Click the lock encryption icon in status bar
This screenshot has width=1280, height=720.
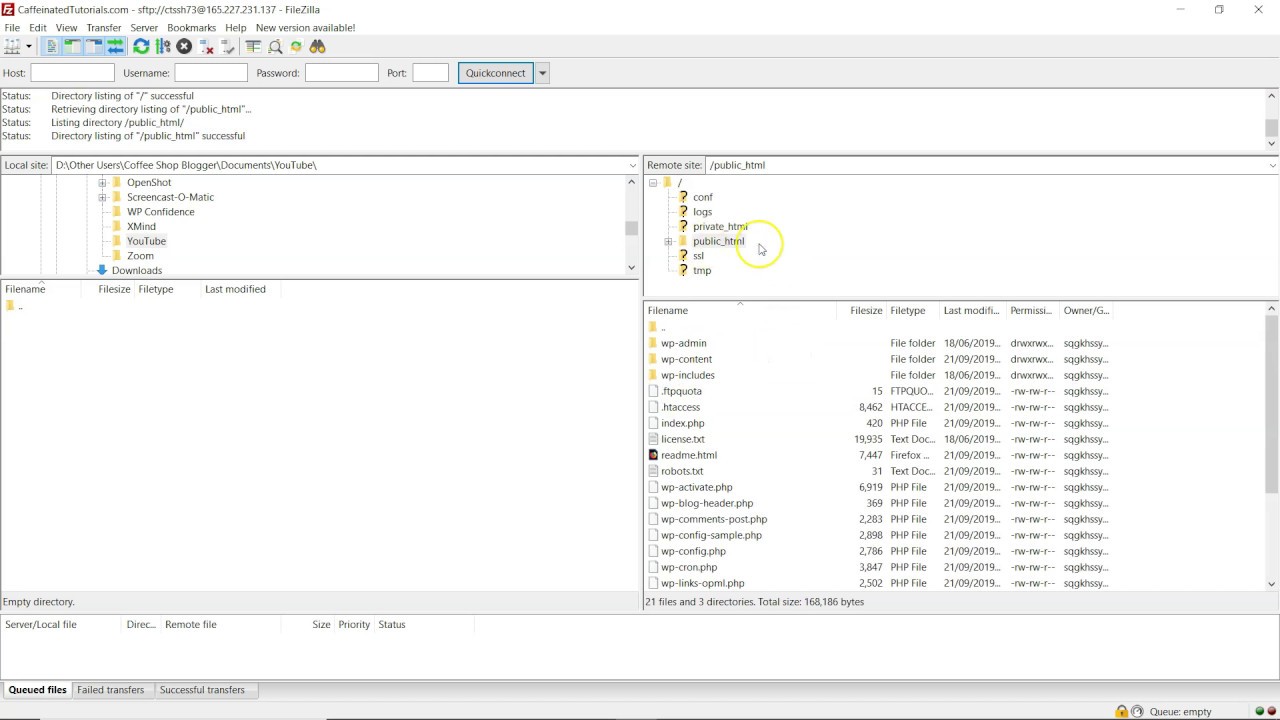(x=1122, y=712)
